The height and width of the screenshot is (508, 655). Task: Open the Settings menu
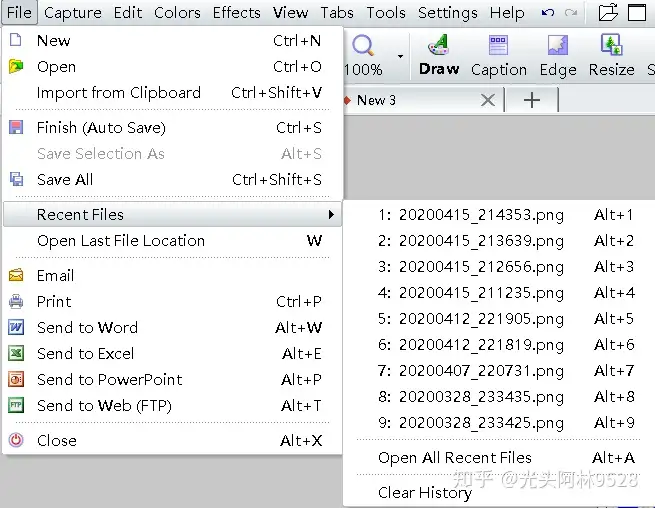447,13
